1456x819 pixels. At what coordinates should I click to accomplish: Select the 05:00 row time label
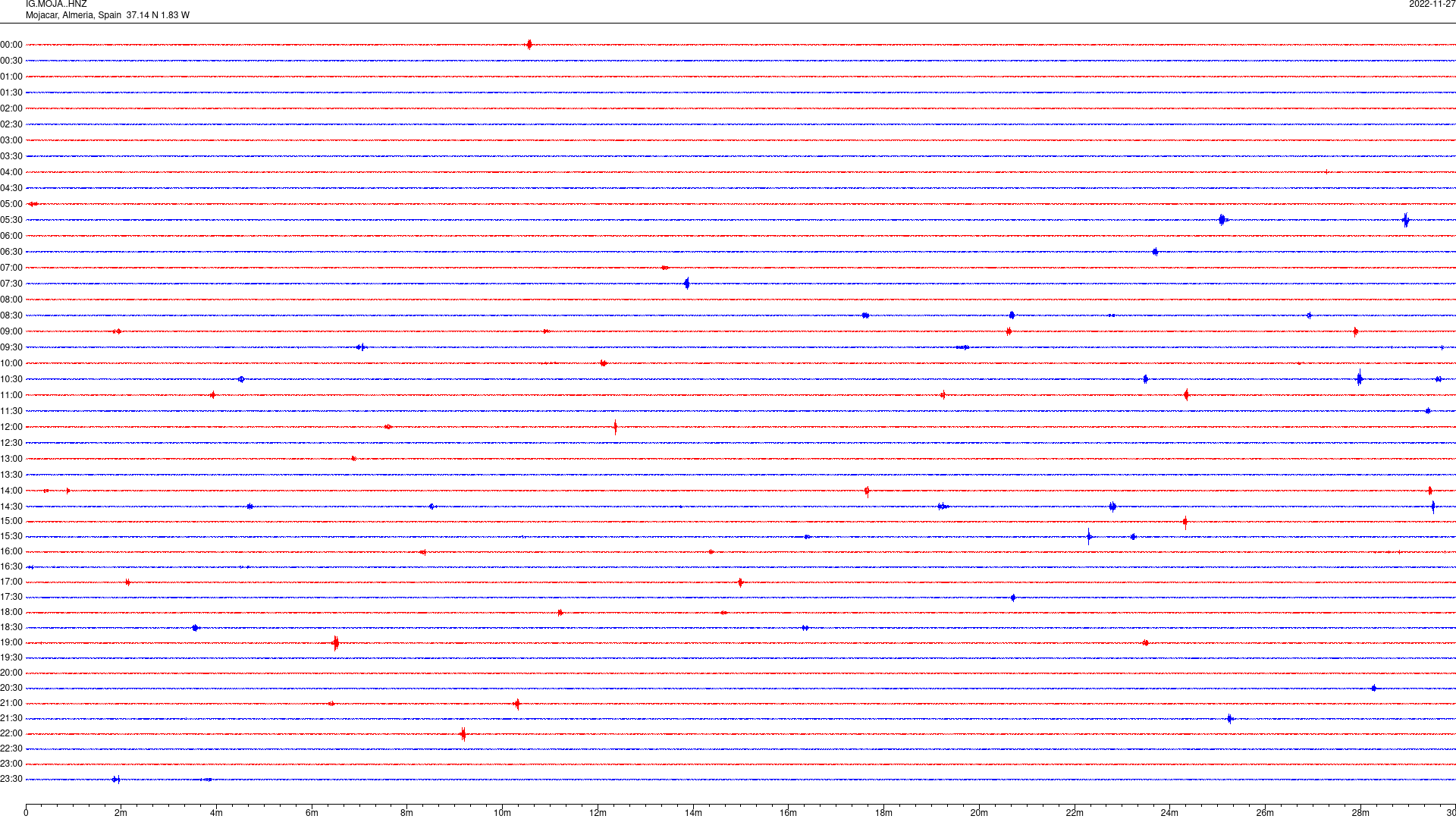(x=11, y=204)
